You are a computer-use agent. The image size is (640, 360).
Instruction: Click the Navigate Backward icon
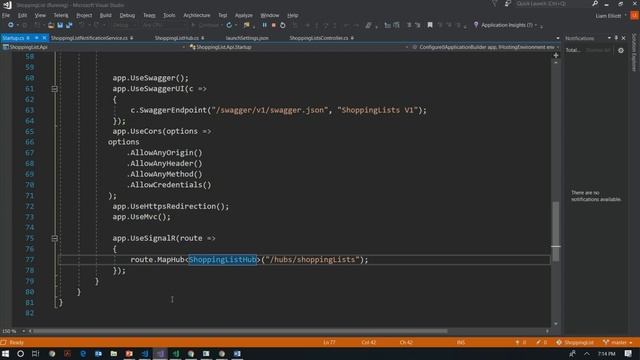(11, 25)
